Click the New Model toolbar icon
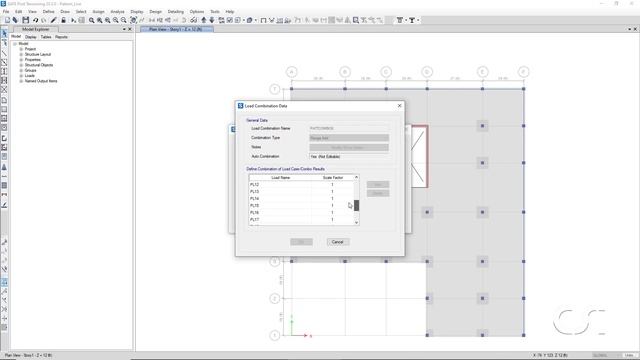The width and height of the screenshot is (640, 360). click(x=7, y=20)
